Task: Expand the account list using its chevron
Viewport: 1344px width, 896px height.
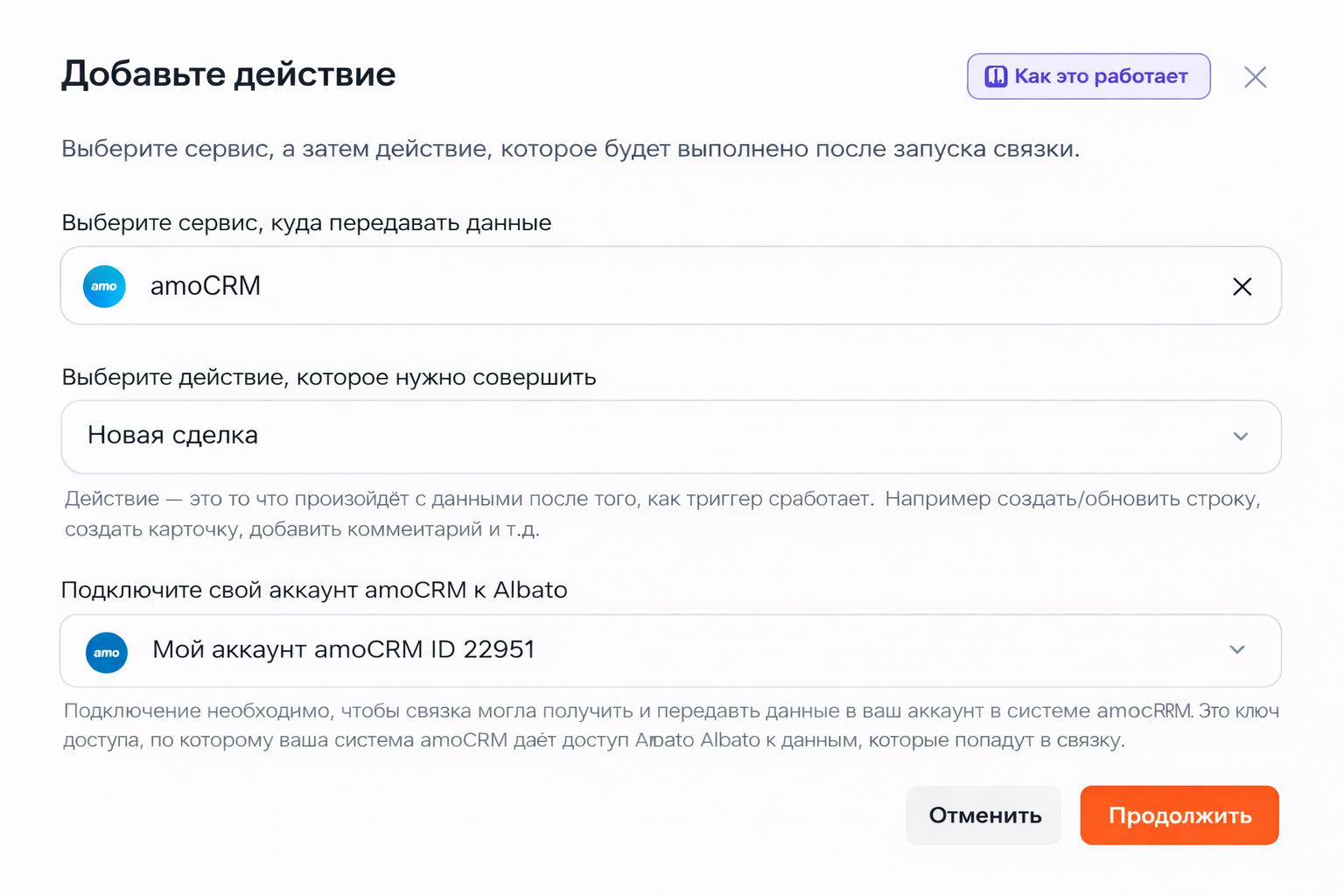Action: coord(1236,650)
